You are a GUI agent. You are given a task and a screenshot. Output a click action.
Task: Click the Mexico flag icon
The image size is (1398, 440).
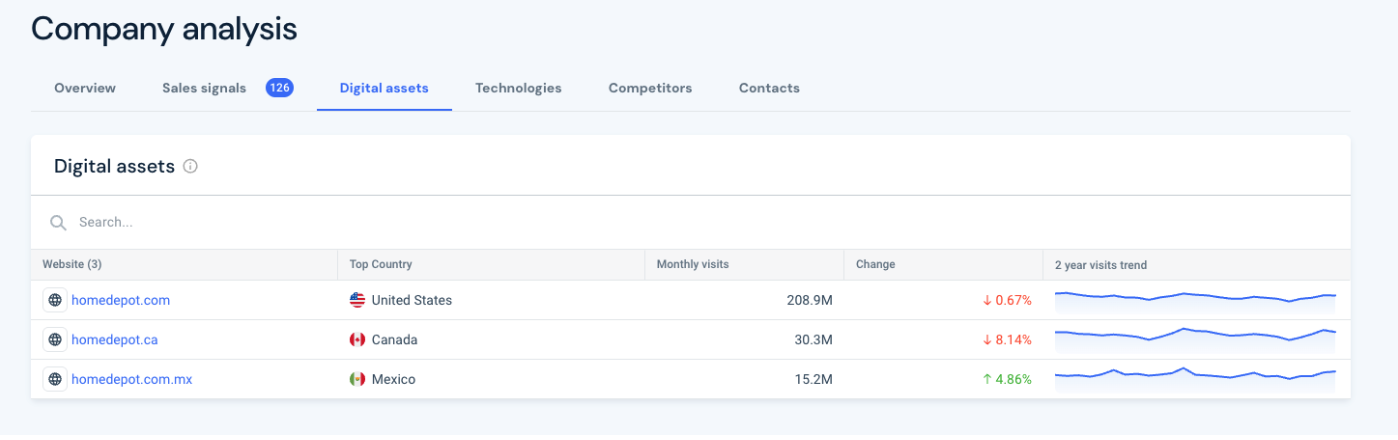(357, 379)
